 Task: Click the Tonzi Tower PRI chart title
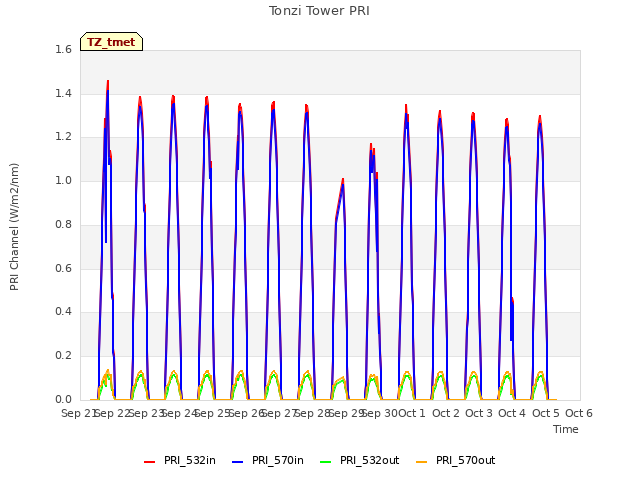319,11
